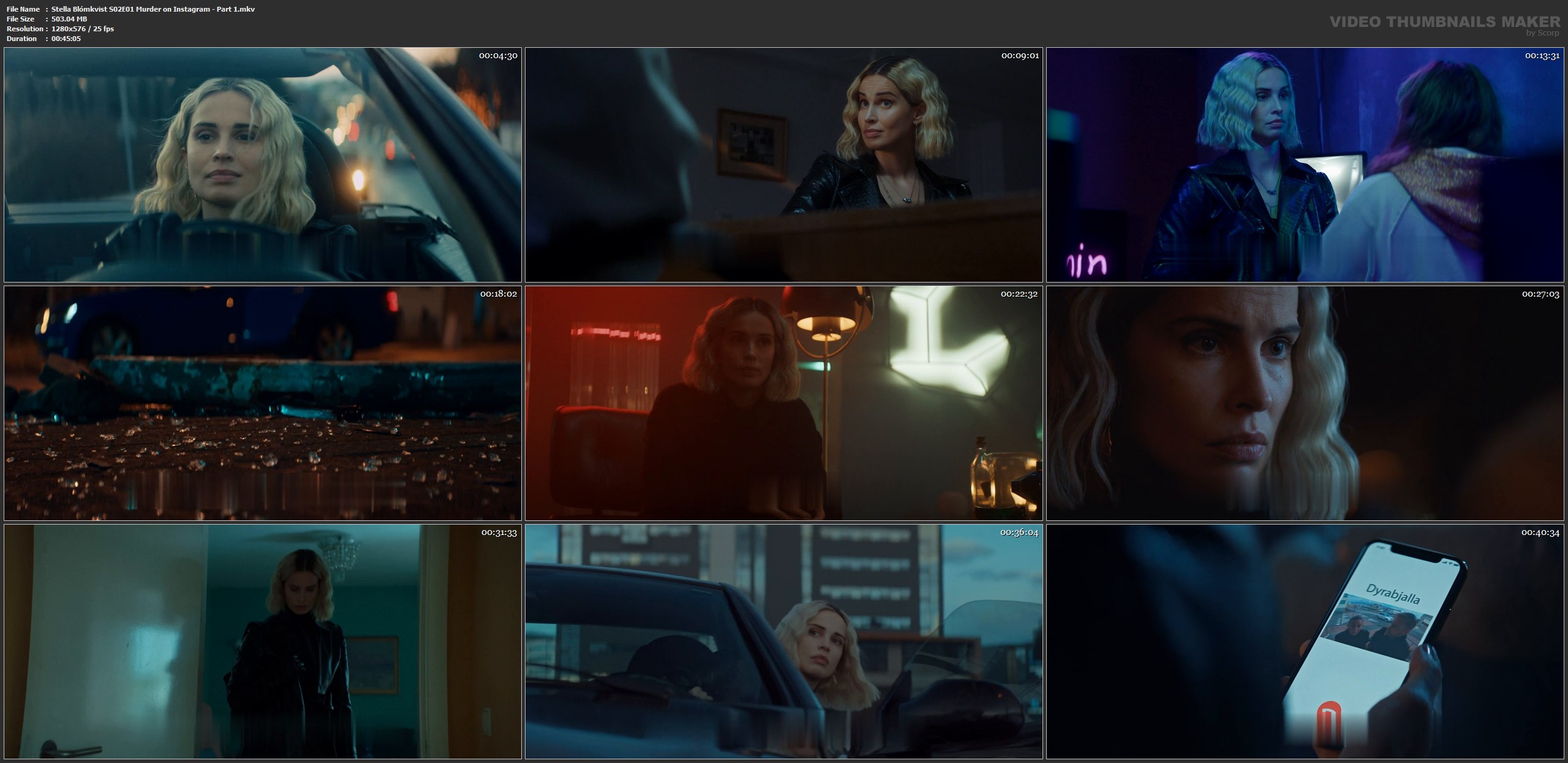Click the 'by Scorp' credit text
Viewport: 1568px width, 763px height.
(x=1542, y=33)
